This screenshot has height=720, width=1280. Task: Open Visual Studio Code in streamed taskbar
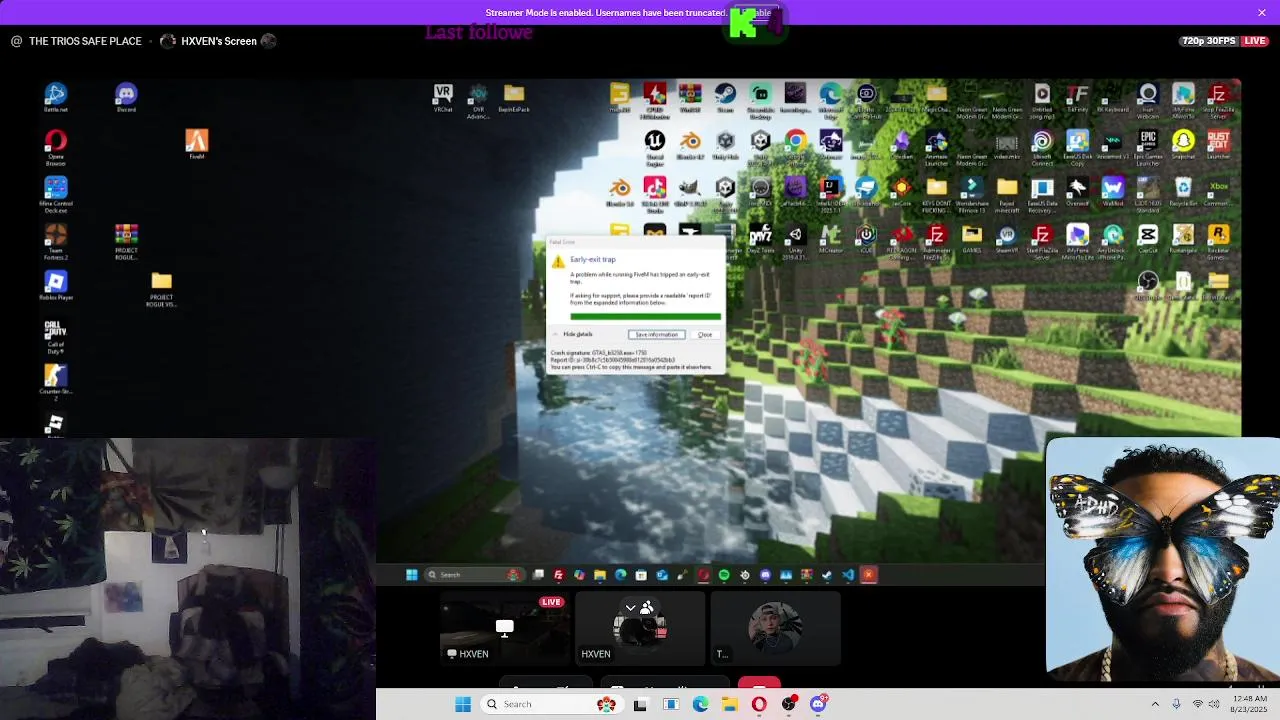pyautogui.click(x=848, y=575)
